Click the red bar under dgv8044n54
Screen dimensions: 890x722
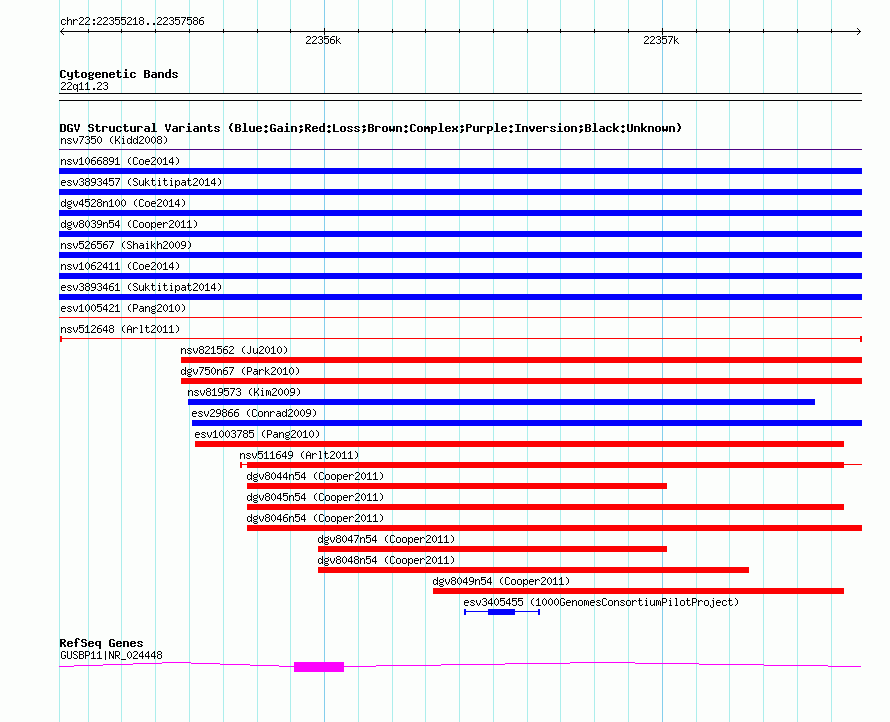[x=457, y=486]
